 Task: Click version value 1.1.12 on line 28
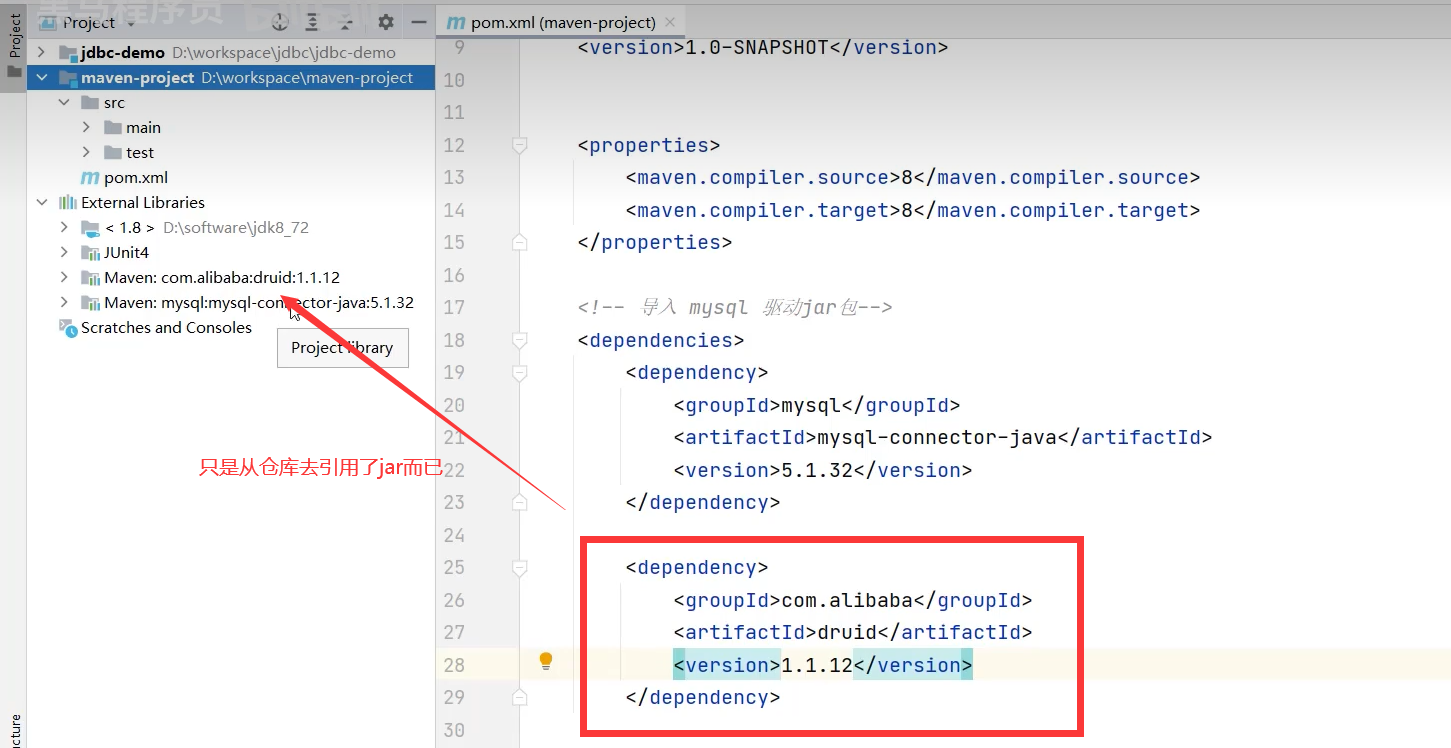[817, 665]
